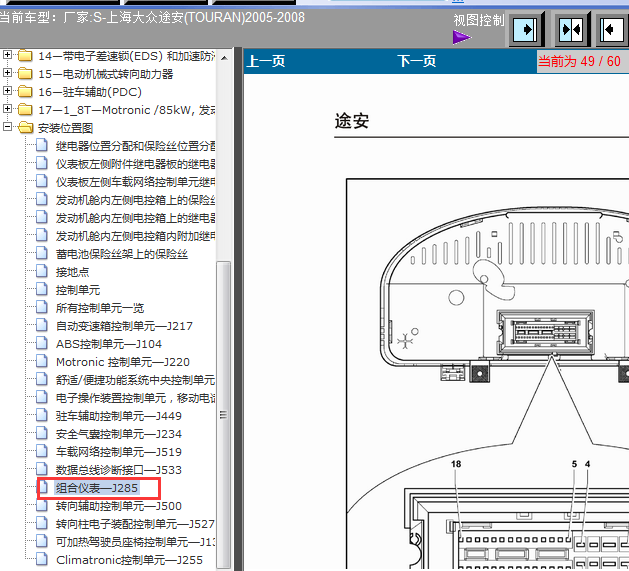Screen dimensions: 629x571
Task: Click the open folder icon of 安装位置图
Action: click(26, 128)
